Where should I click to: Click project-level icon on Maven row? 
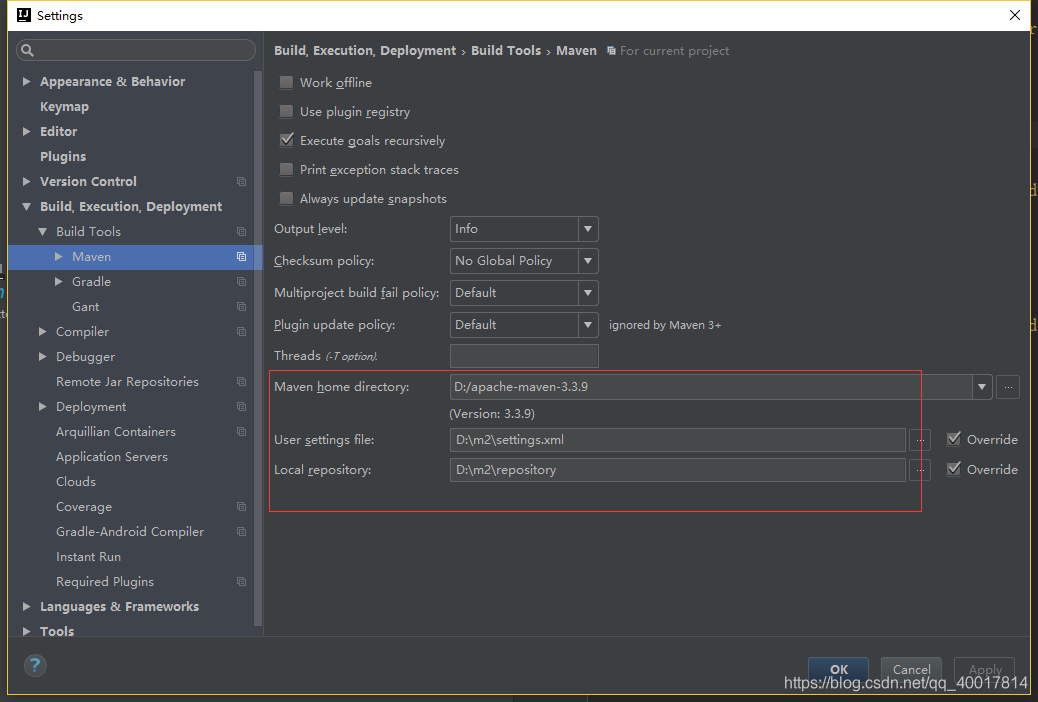click(242, 257)
